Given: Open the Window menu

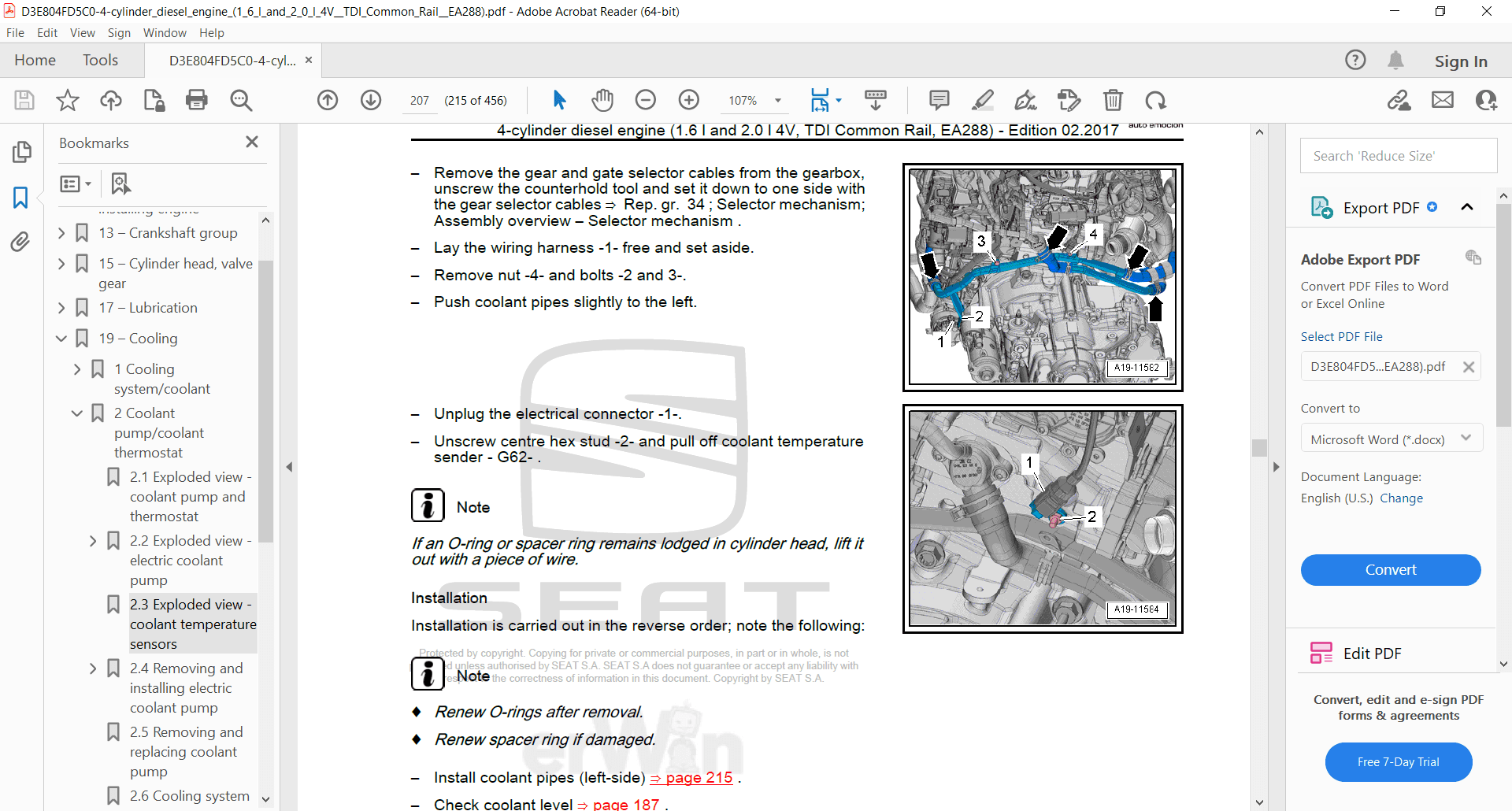Looking at the screenshot, I should 165,33.
